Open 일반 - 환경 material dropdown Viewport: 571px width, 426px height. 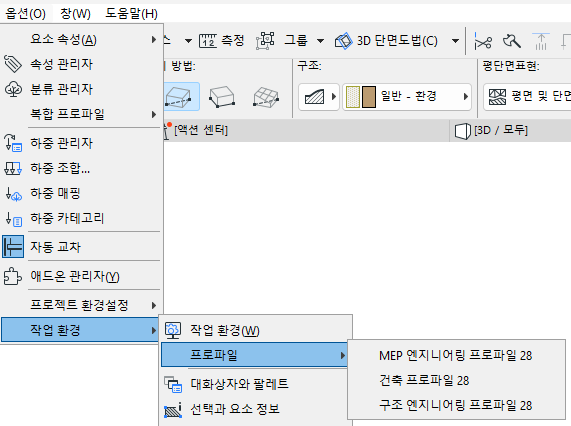tap(407, 97)
